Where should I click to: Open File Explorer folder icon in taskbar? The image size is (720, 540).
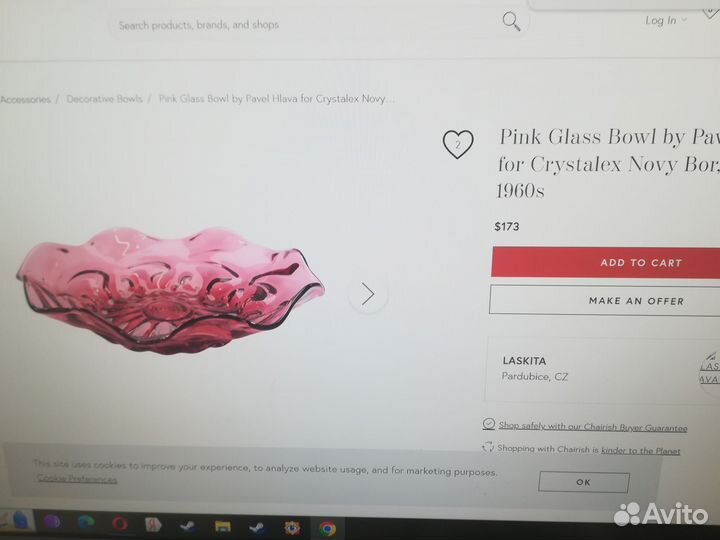coord(223,526)
